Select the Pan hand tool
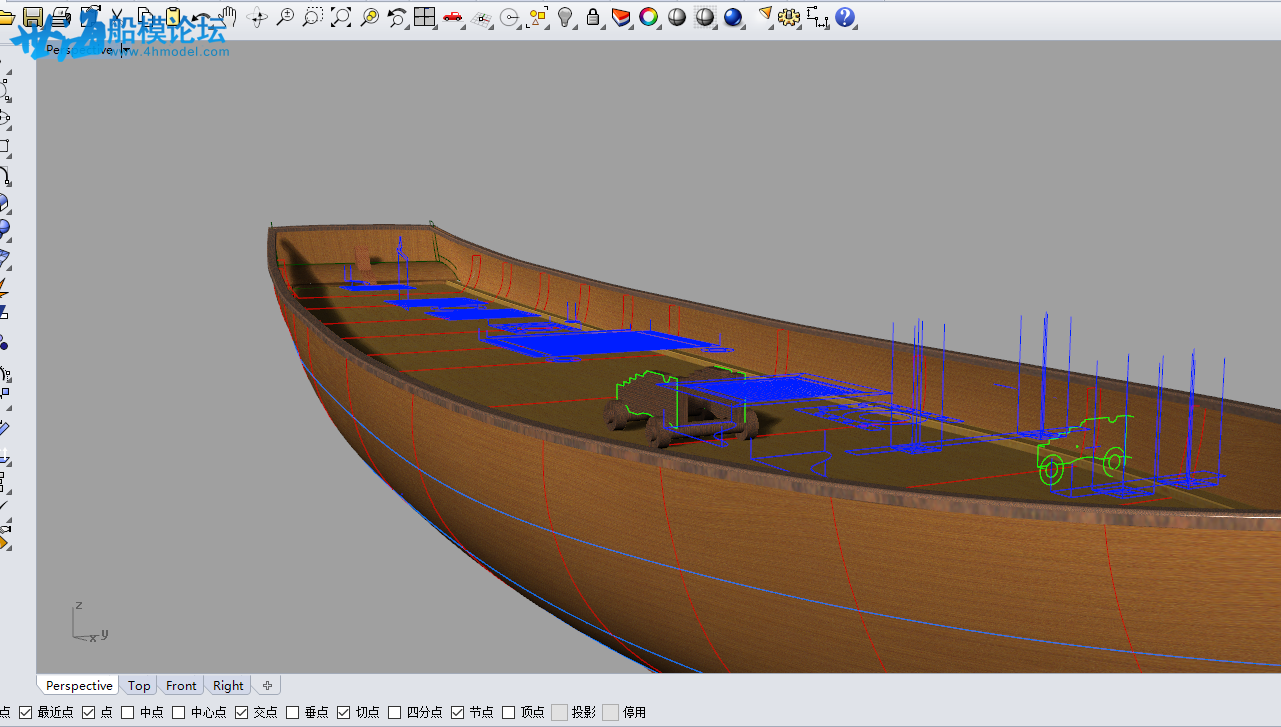The image size is (1281, 727). pos(229,16)
